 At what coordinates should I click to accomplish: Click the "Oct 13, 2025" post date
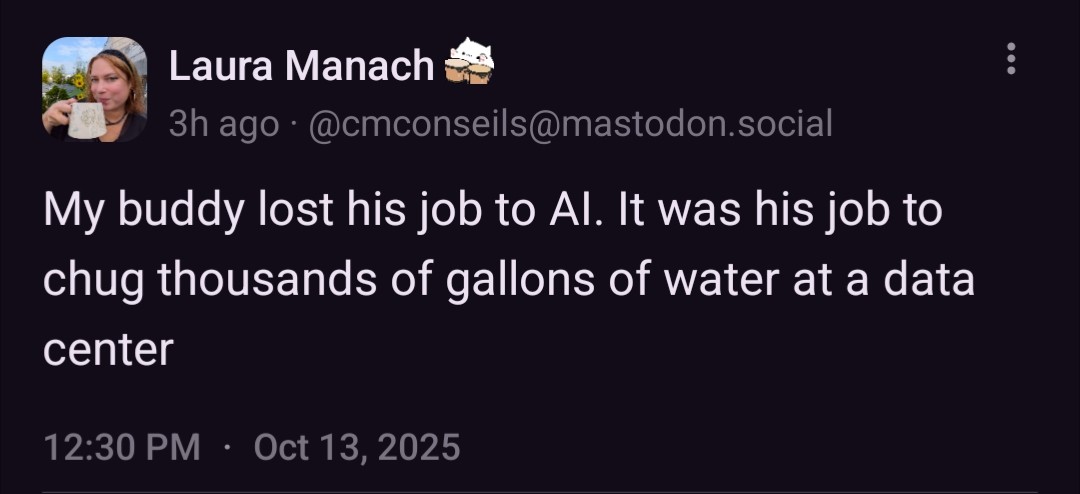pos(357,446)
